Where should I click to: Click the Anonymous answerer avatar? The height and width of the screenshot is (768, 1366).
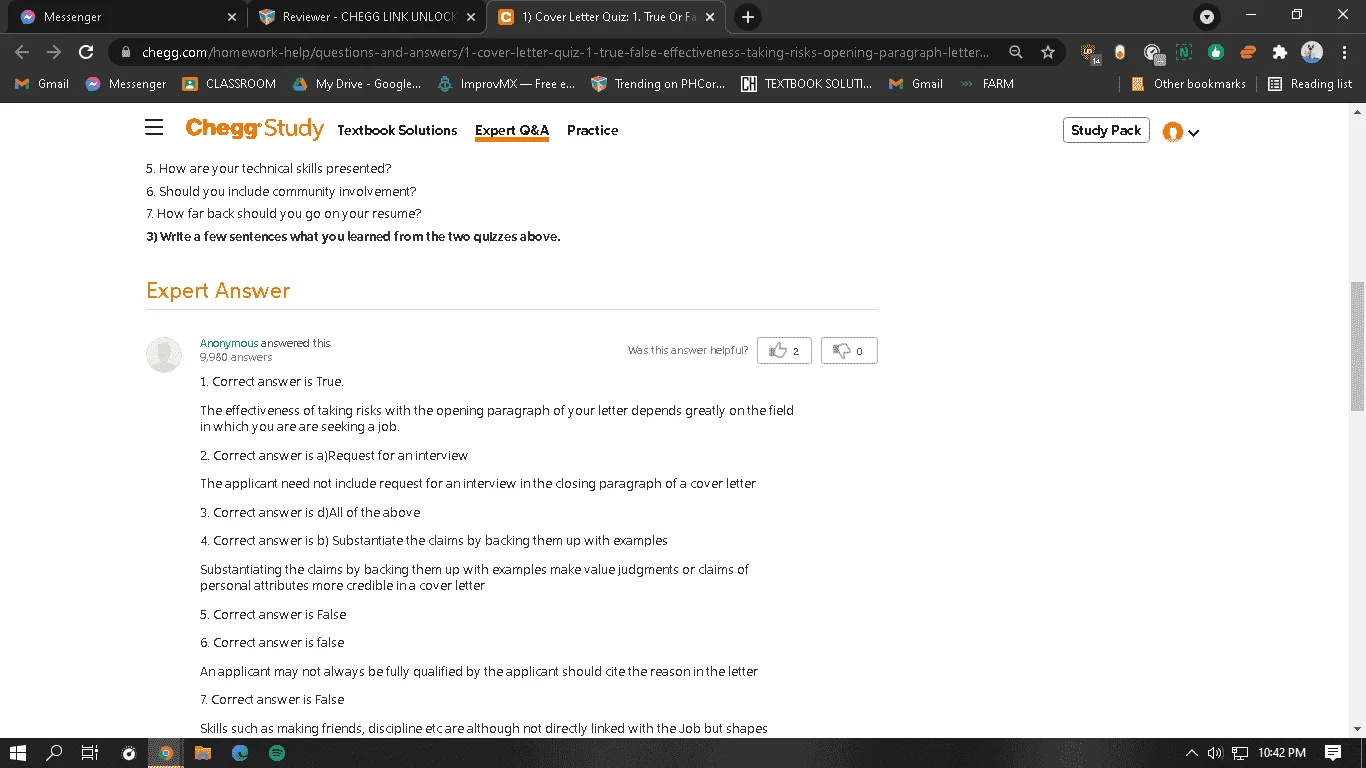[164, 355]
